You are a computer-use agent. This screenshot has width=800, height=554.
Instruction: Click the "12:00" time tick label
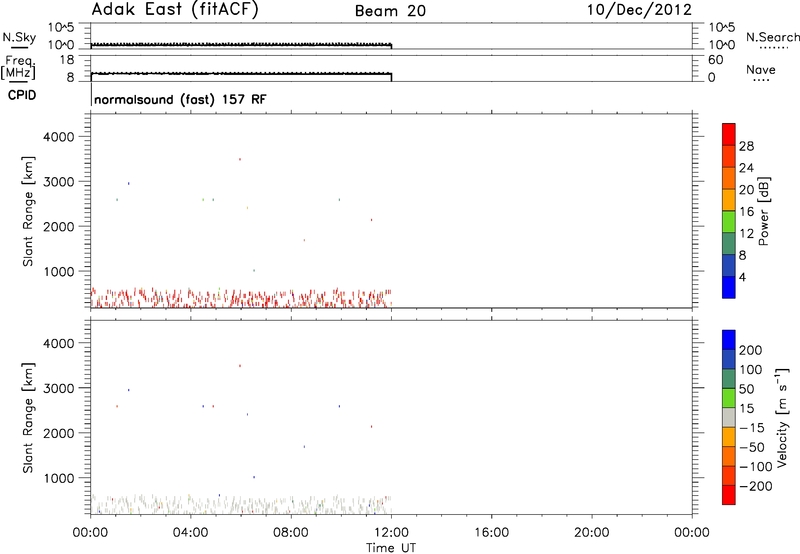tap(391, 533)
